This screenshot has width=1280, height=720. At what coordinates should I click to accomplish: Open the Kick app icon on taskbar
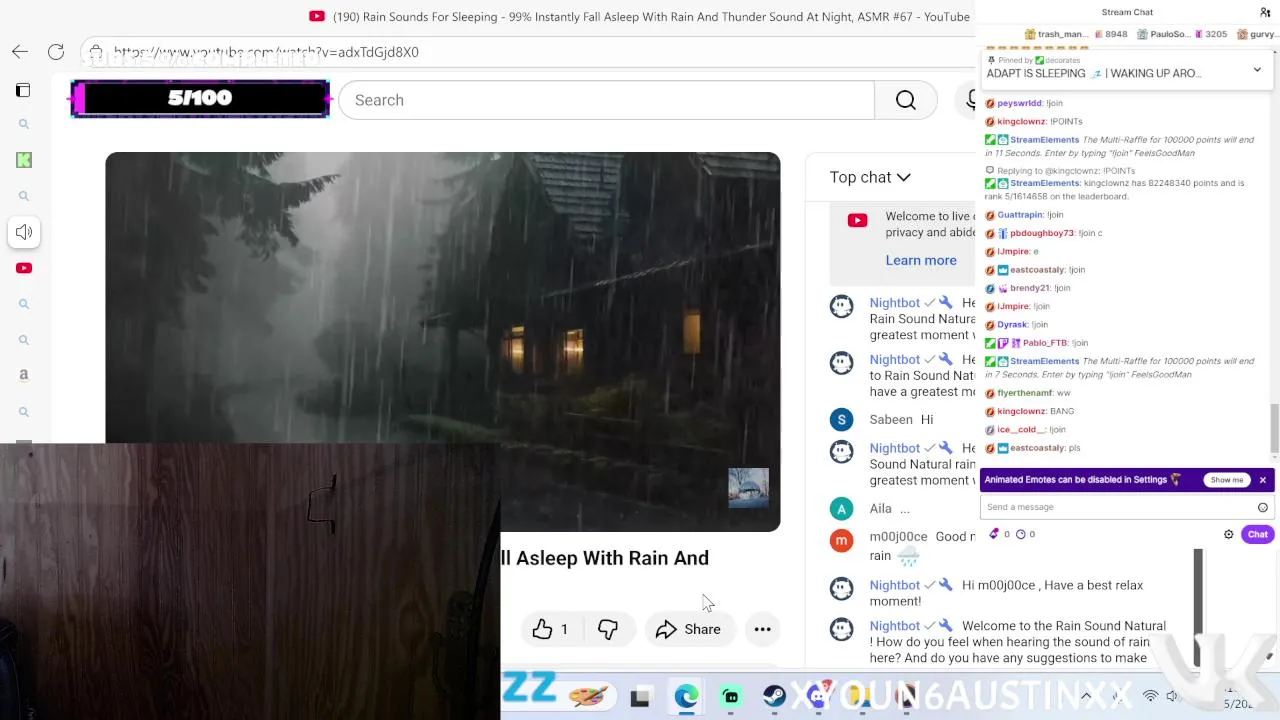click(x=731, y=697)
